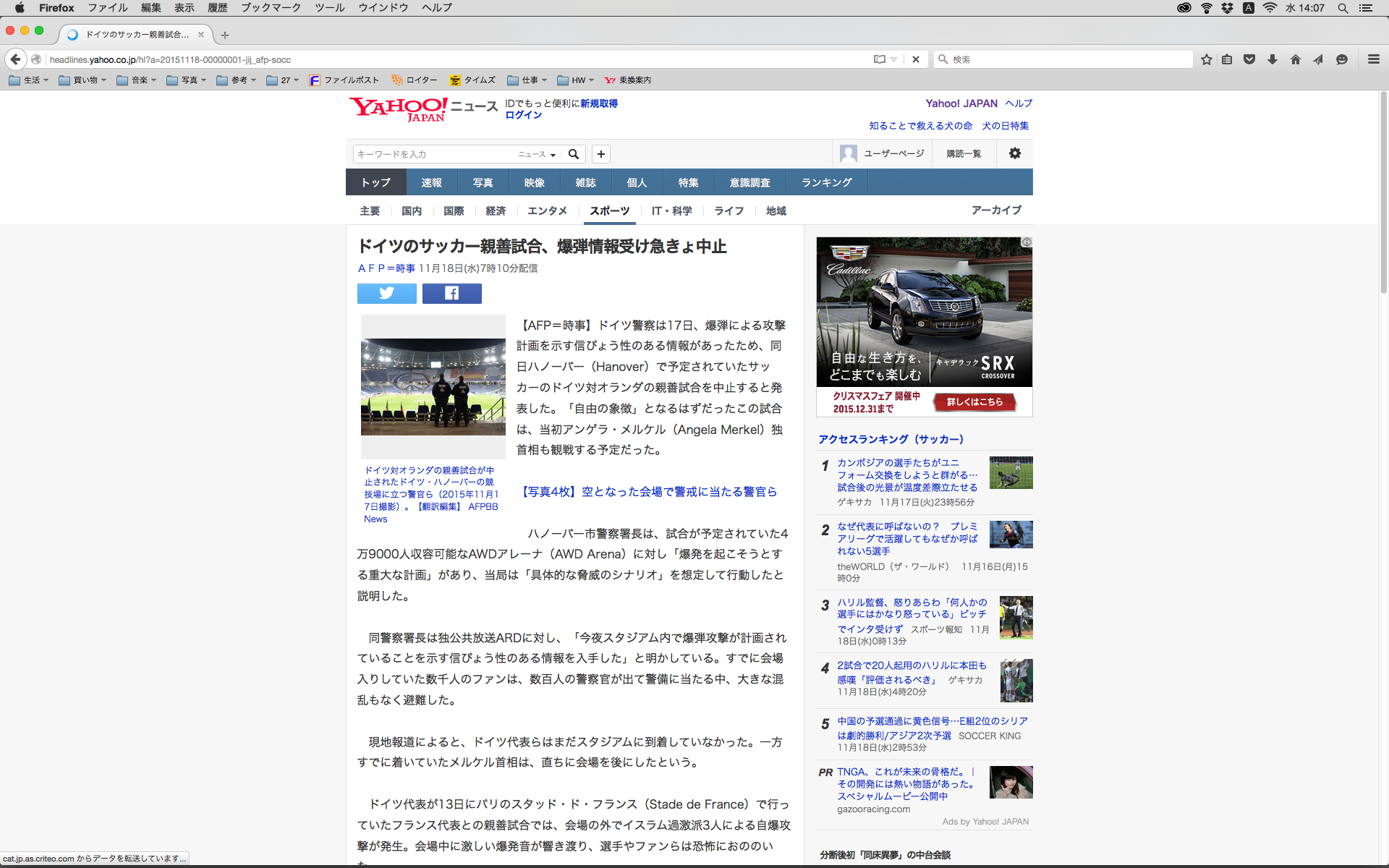Select the エンタメ category tab
Screen dimensions: 1389x868
[x=547, y=210]
